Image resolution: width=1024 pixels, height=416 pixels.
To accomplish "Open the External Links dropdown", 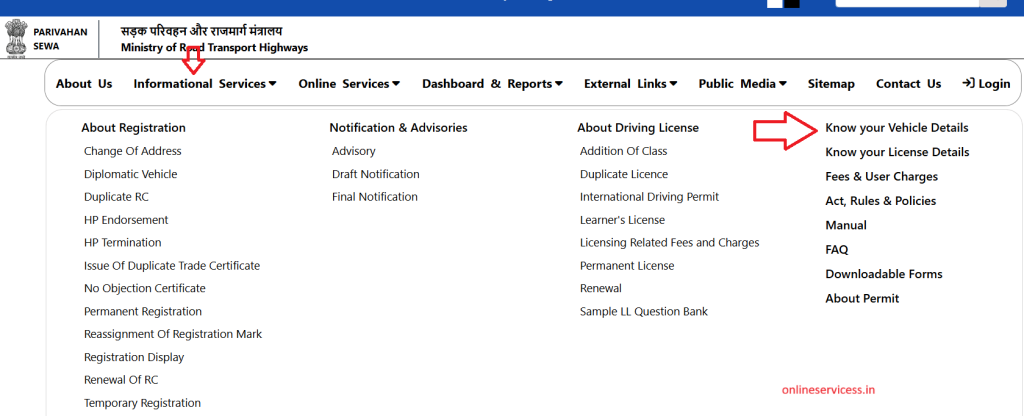I will (631, 84).
